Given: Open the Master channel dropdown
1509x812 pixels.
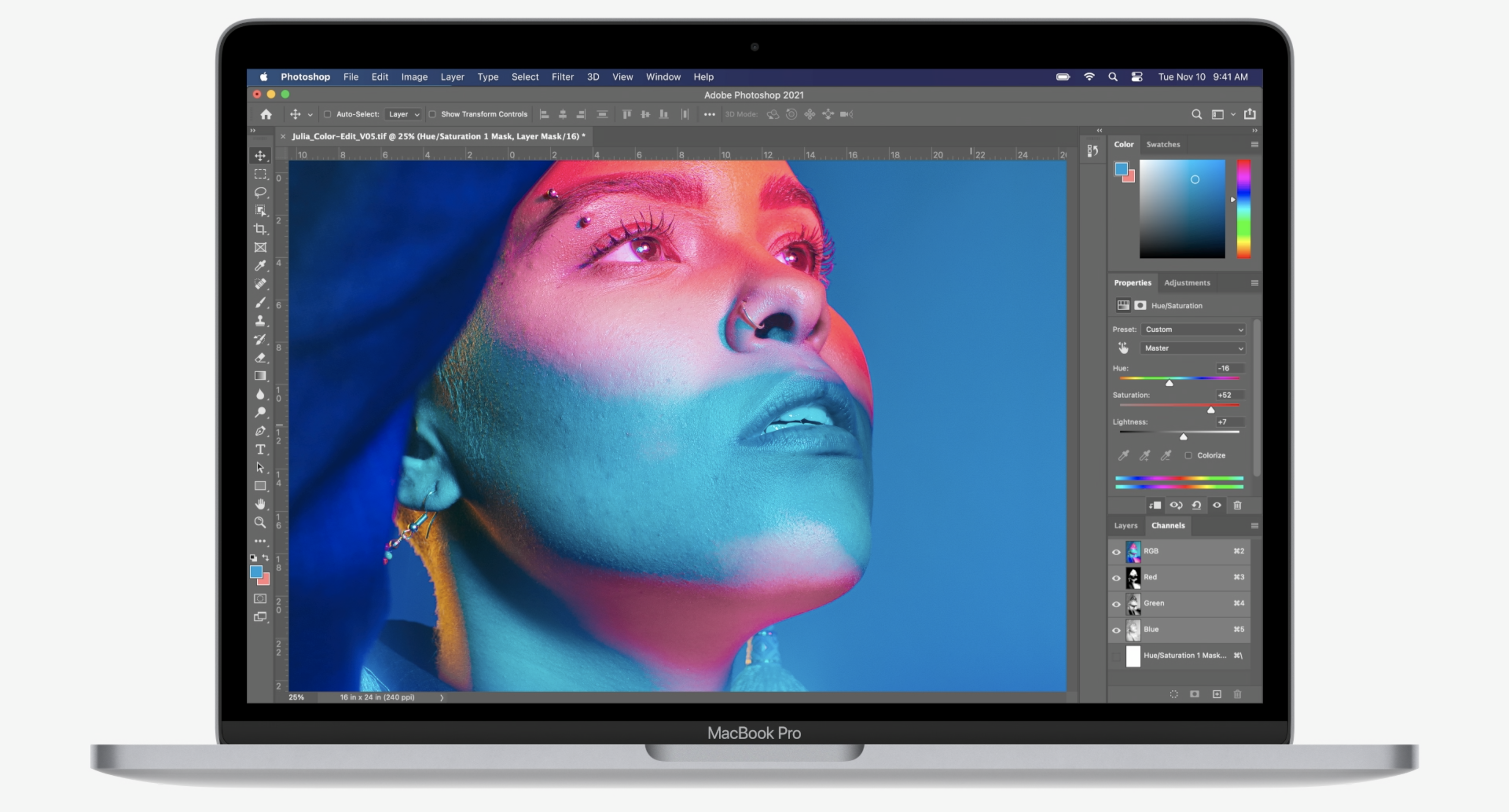Looking at the screenshot, I should pyautogui.click(x=1192, y=348).
